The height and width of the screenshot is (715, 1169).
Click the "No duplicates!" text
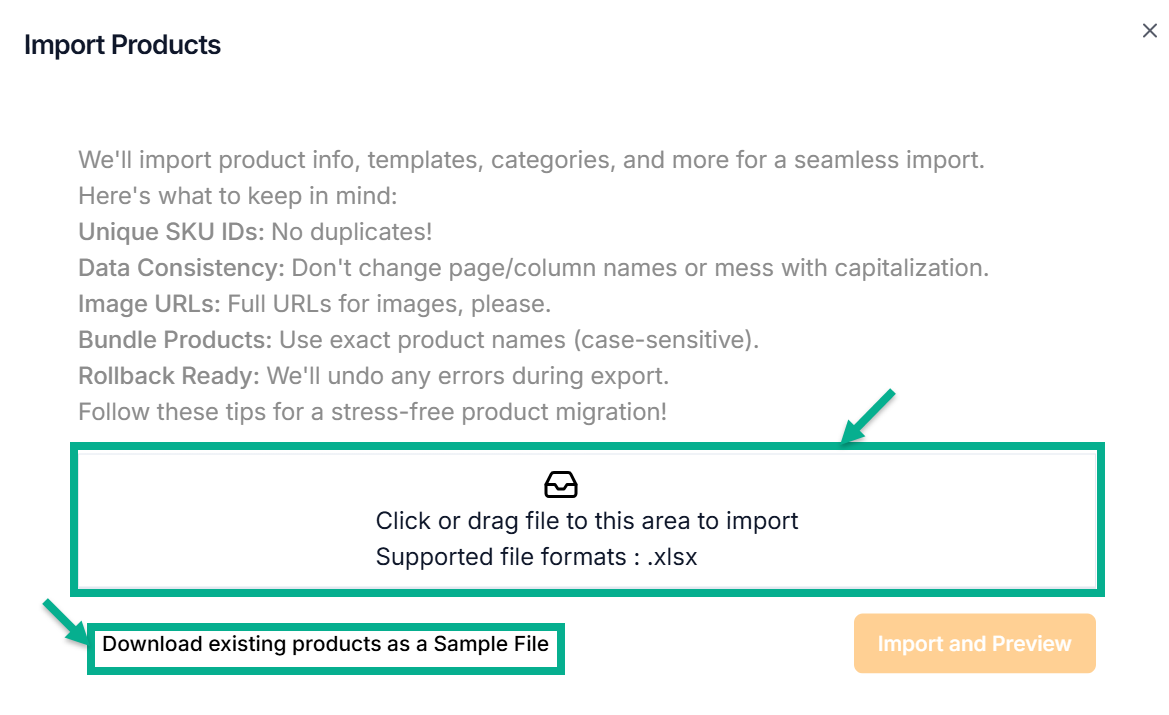pyautogui.click(x=351, y=232)
